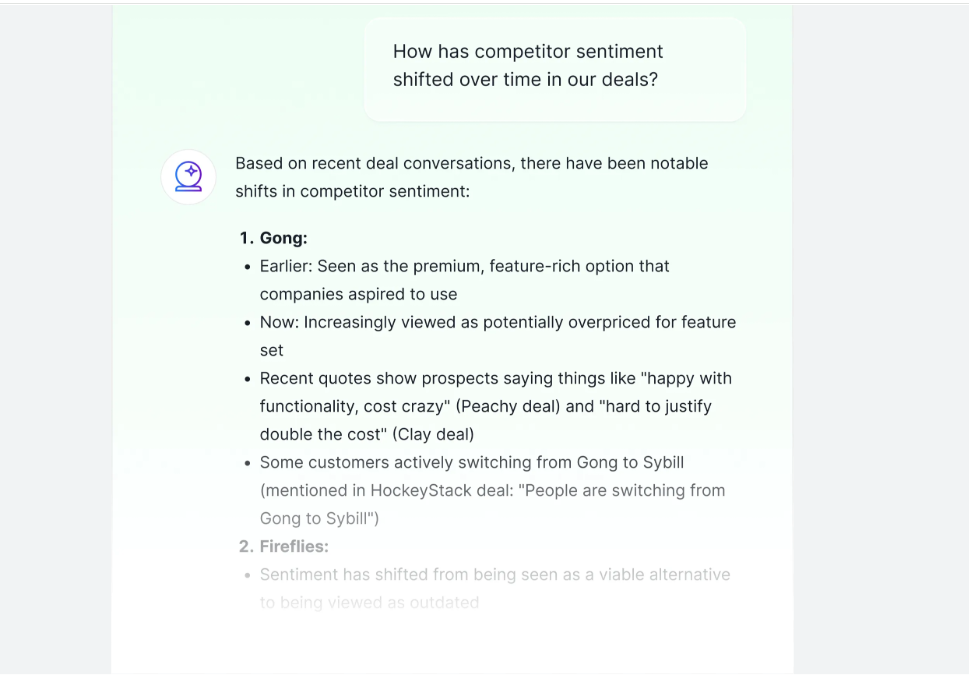Click the AI assistant crystal ball avatar
The height and width of the screenshot is (678, 969).
(188, 177)
